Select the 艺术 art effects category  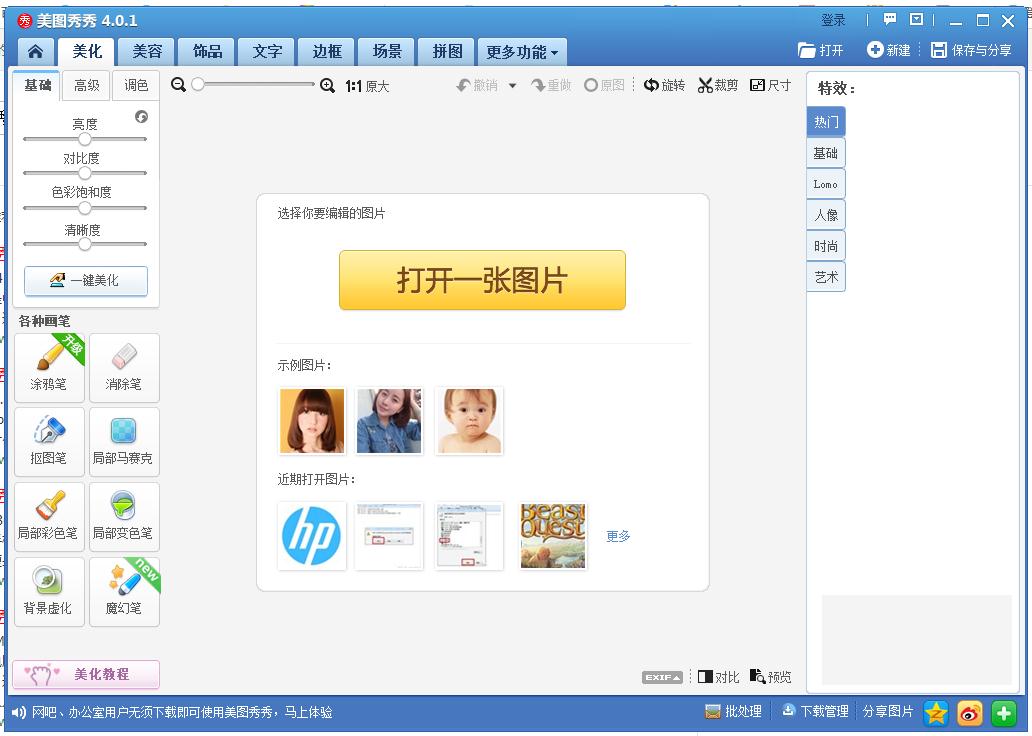[x=825, y=277]
